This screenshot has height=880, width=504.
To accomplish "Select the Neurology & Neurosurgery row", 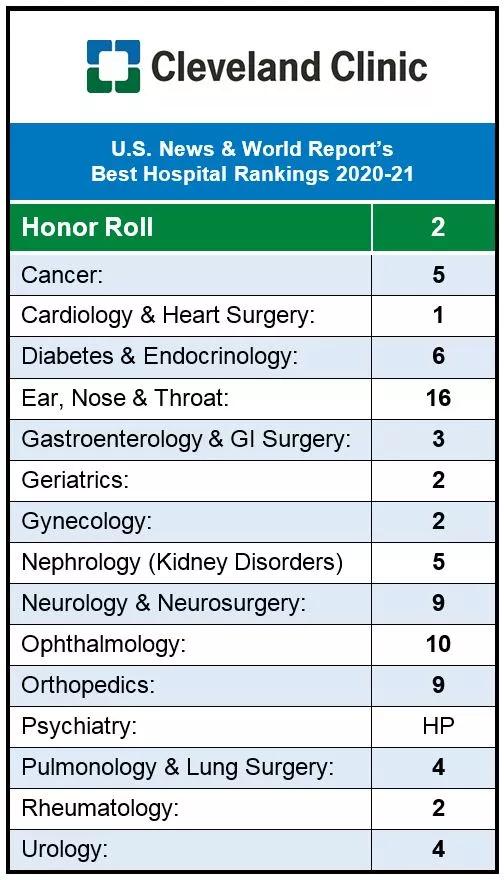I will pos(252,603).
